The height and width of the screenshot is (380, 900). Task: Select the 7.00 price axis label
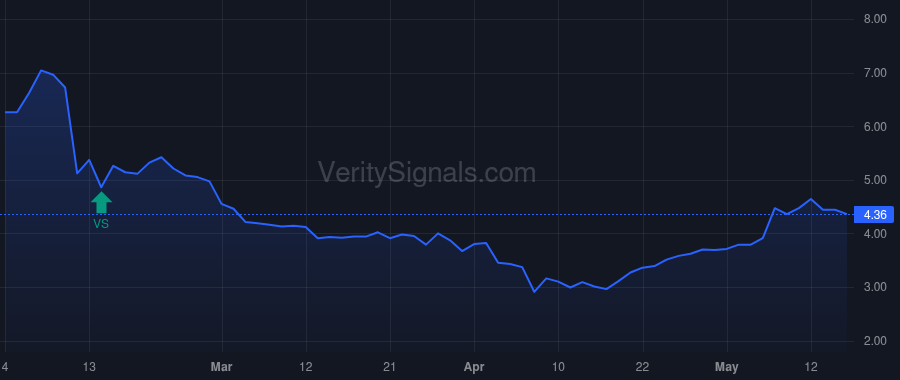(875, 73)
